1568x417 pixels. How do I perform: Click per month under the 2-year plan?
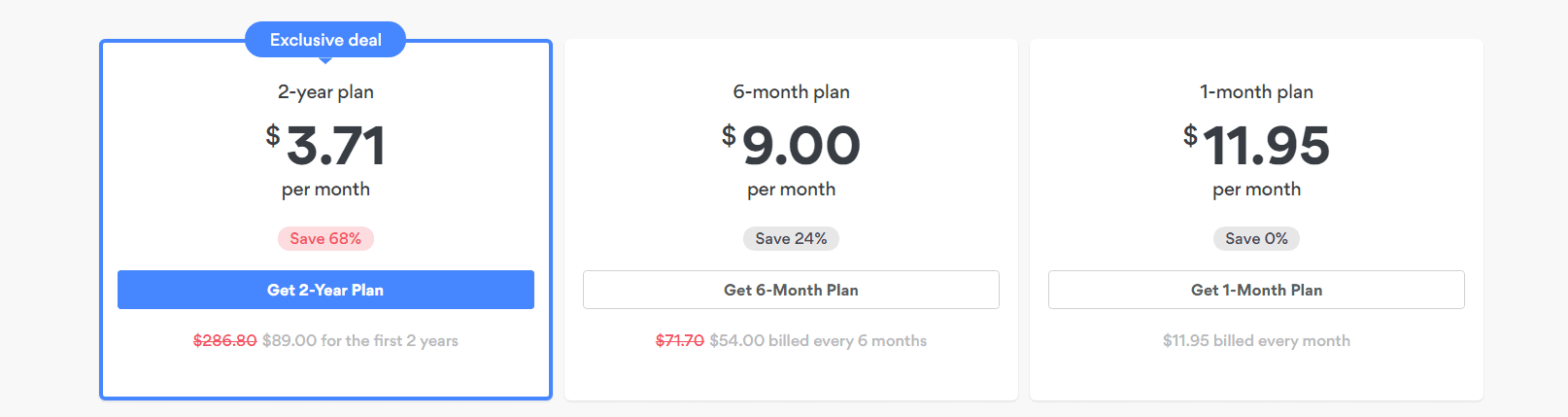pyautogui.click(x=325, y=190)
